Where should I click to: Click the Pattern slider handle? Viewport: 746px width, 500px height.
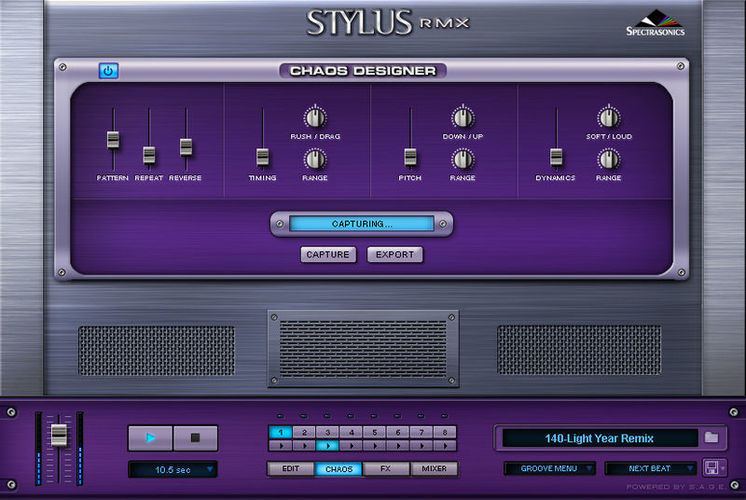pos(113,140)
